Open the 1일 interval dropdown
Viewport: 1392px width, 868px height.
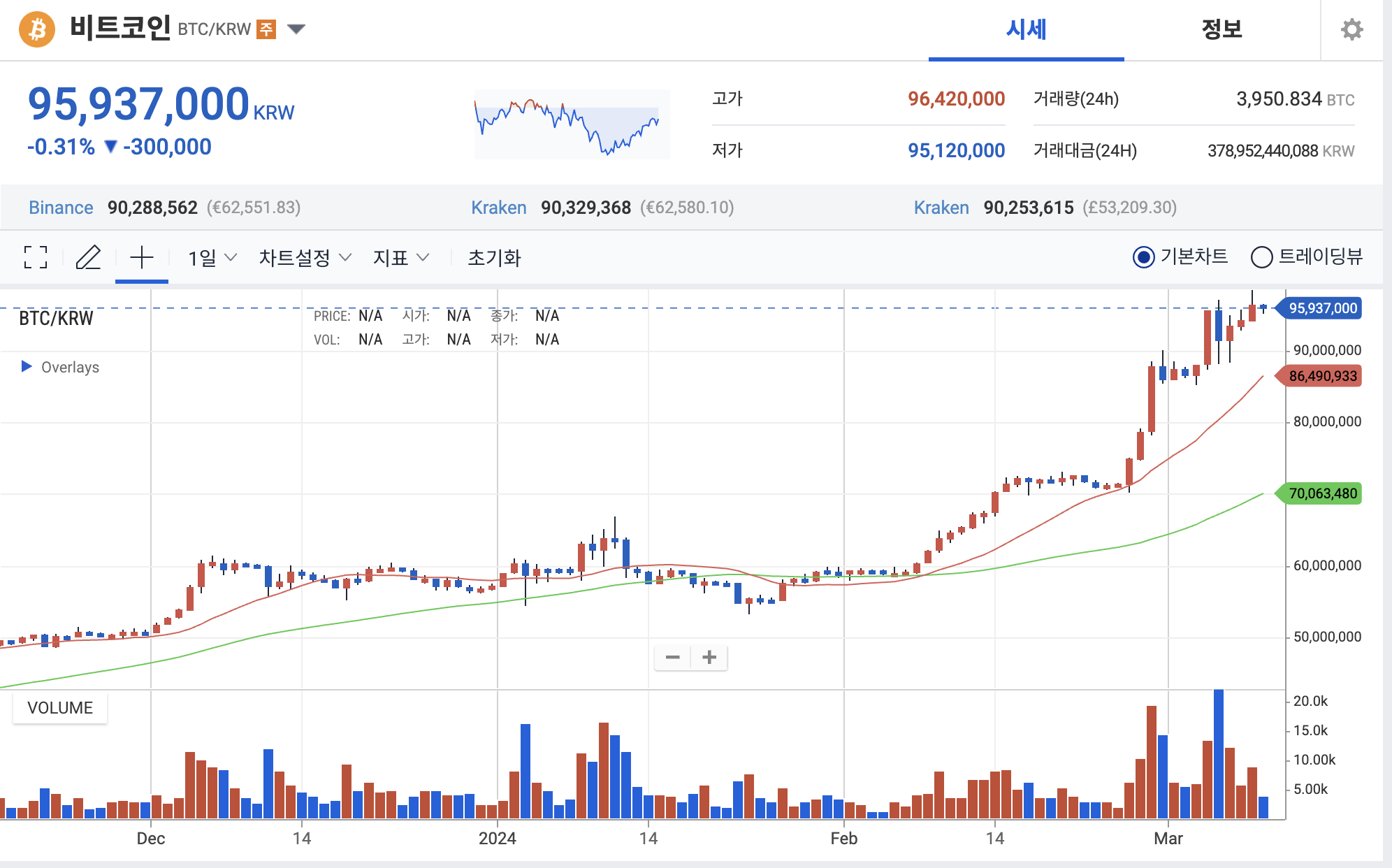(x=212, y=258)
